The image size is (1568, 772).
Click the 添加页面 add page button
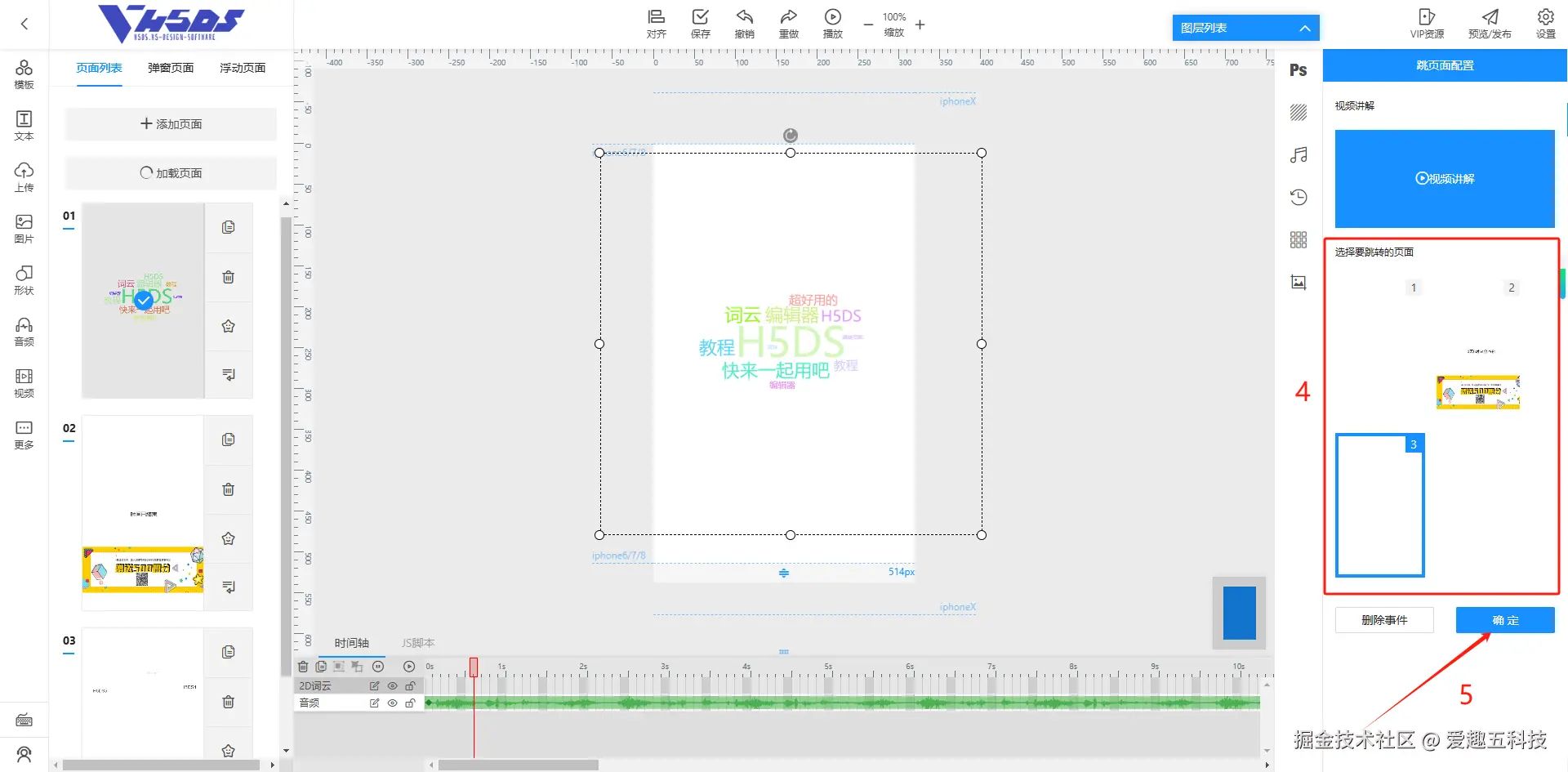click(171, 124)
